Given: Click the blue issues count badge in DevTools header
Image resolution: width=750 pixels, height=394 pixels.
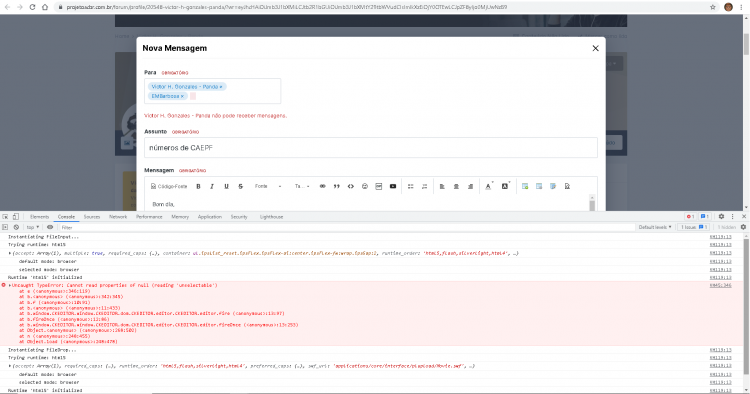Looking at the screenshot, I should point(705,217).
